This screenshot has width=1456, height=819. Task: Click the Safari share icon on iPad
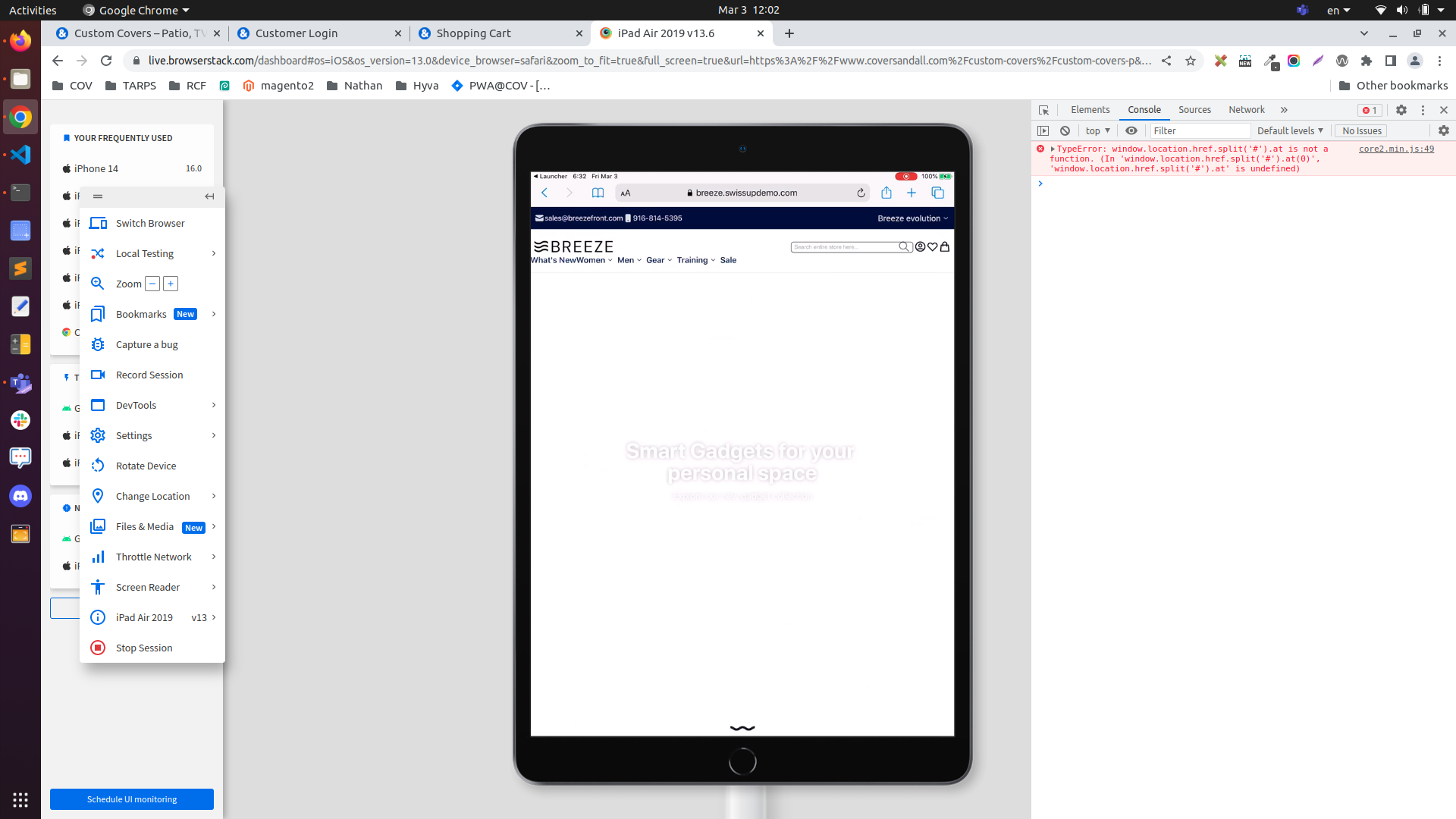pos(886,193)
